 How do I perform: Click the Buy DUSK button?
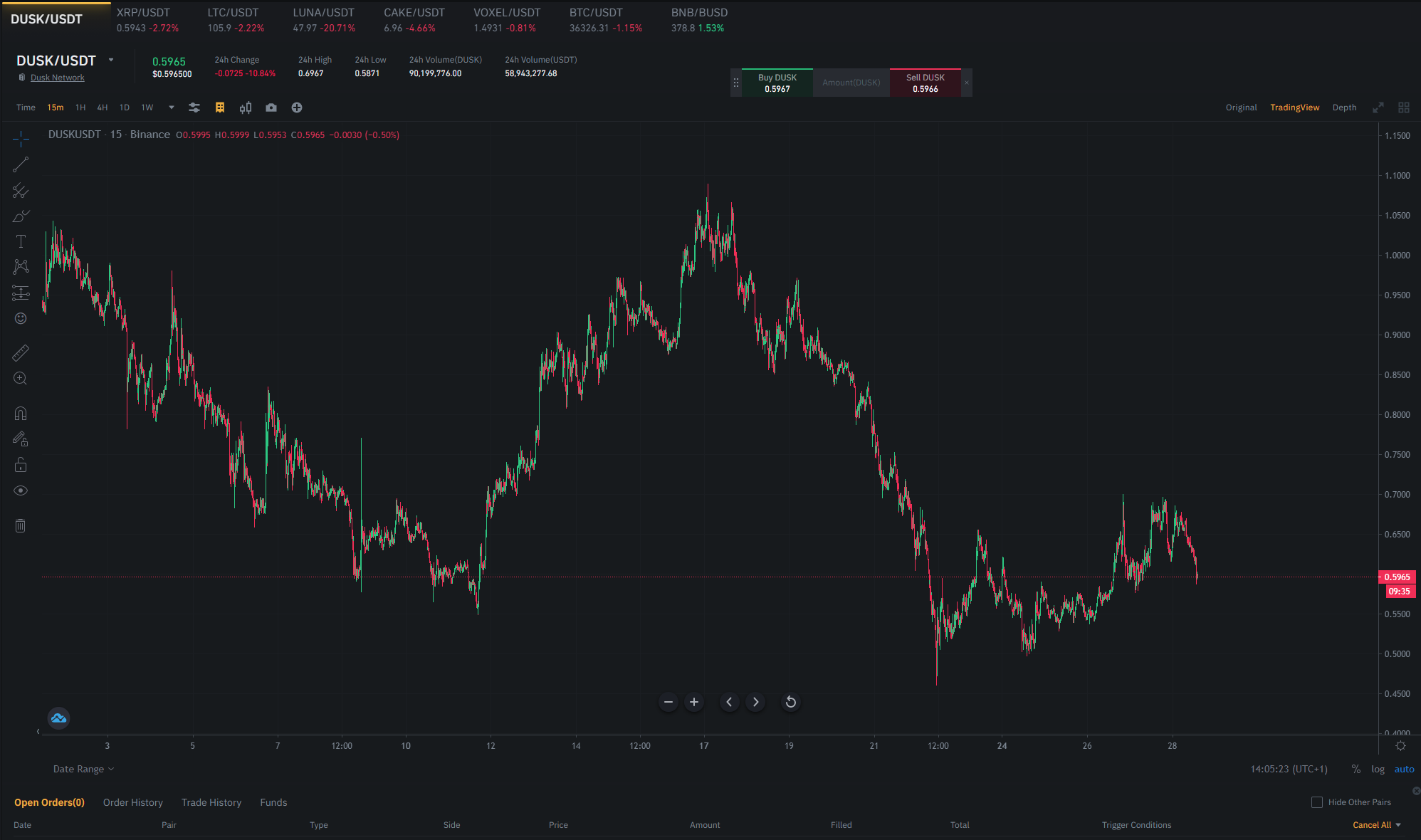777,83
